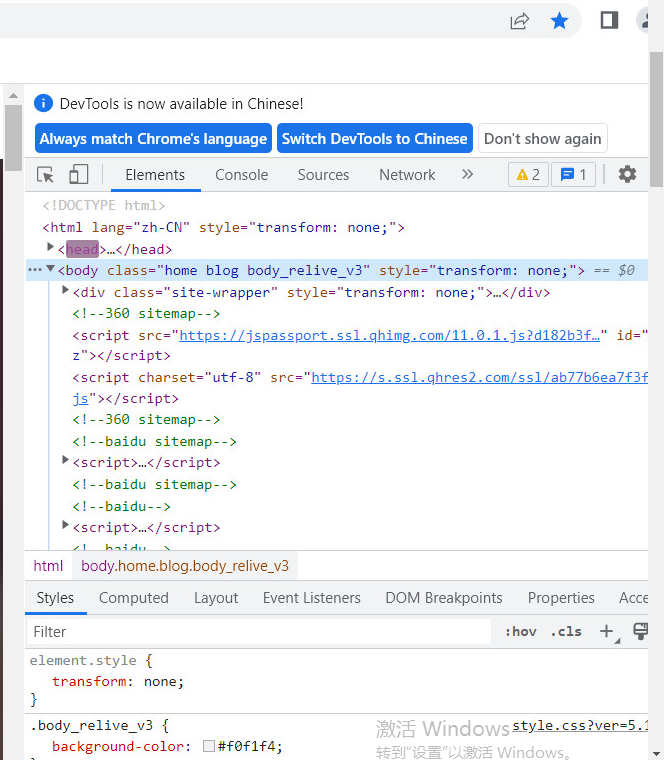This screenshot has width=664, height=760.
Task: Click the none value of transform
Action: point(160,681)
